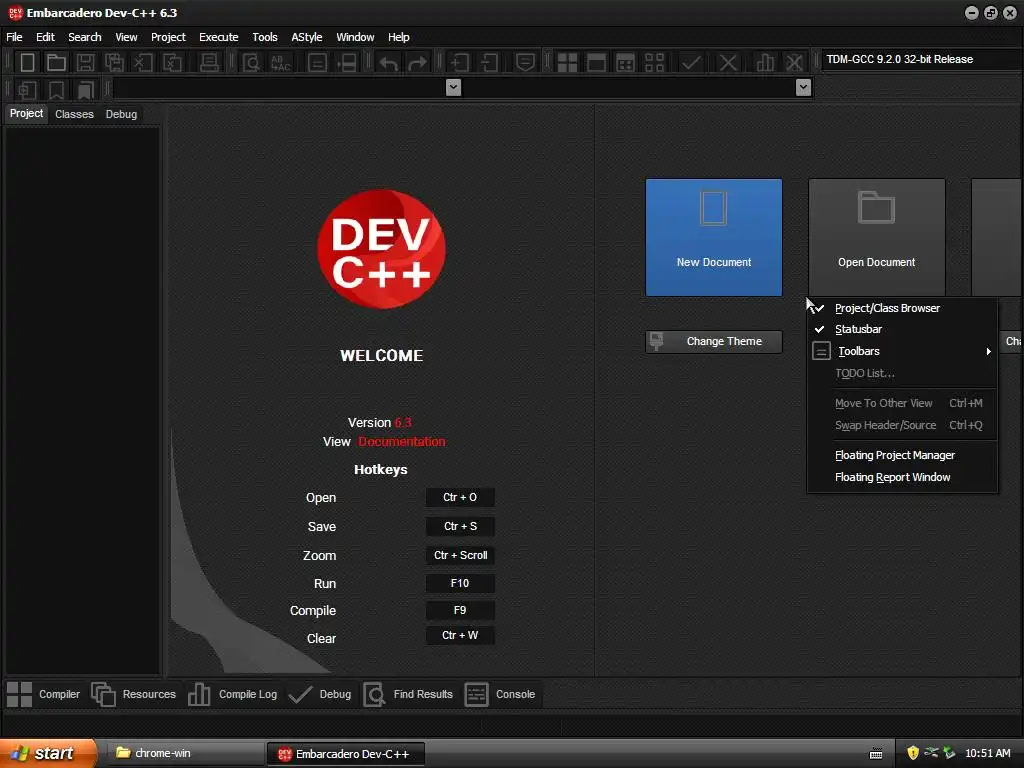Open the Edit menu

45,37
